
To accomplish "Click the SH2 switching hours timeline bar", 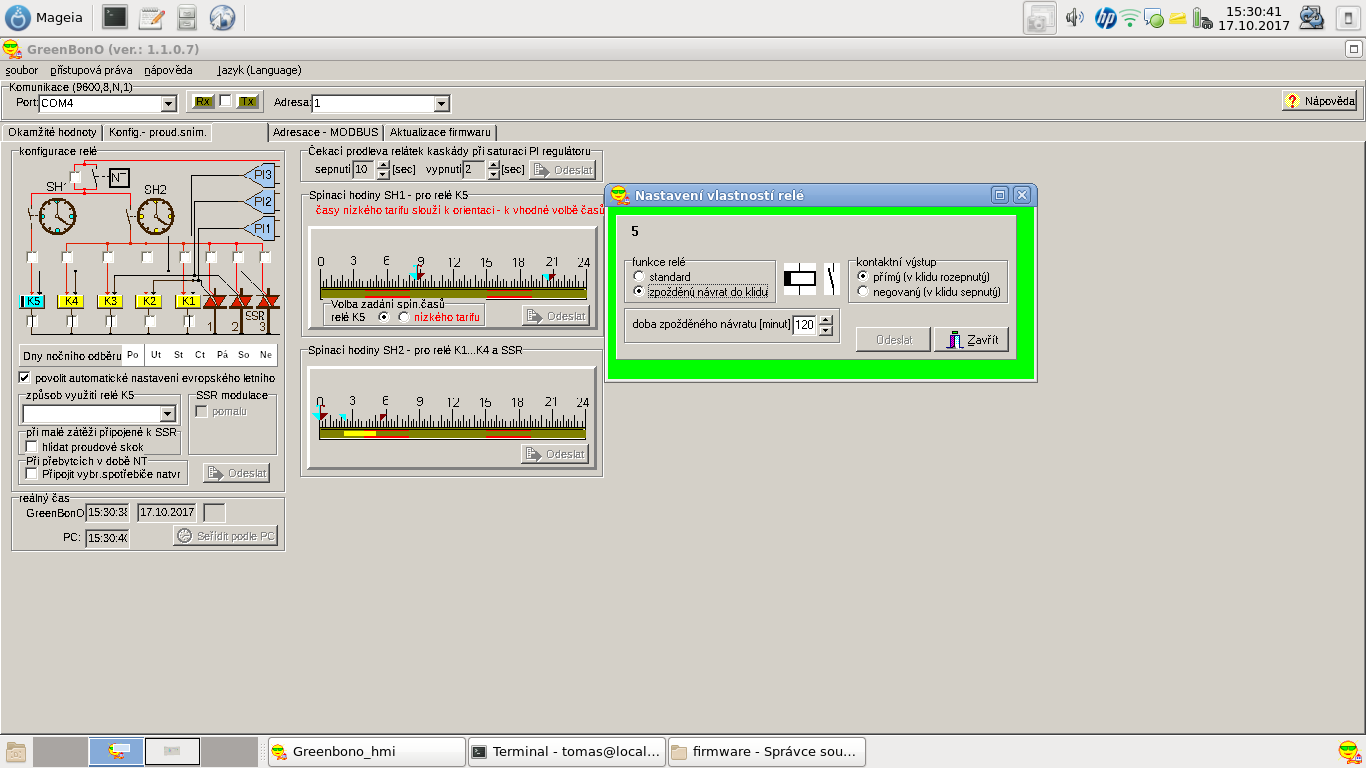I will [453, 433].
